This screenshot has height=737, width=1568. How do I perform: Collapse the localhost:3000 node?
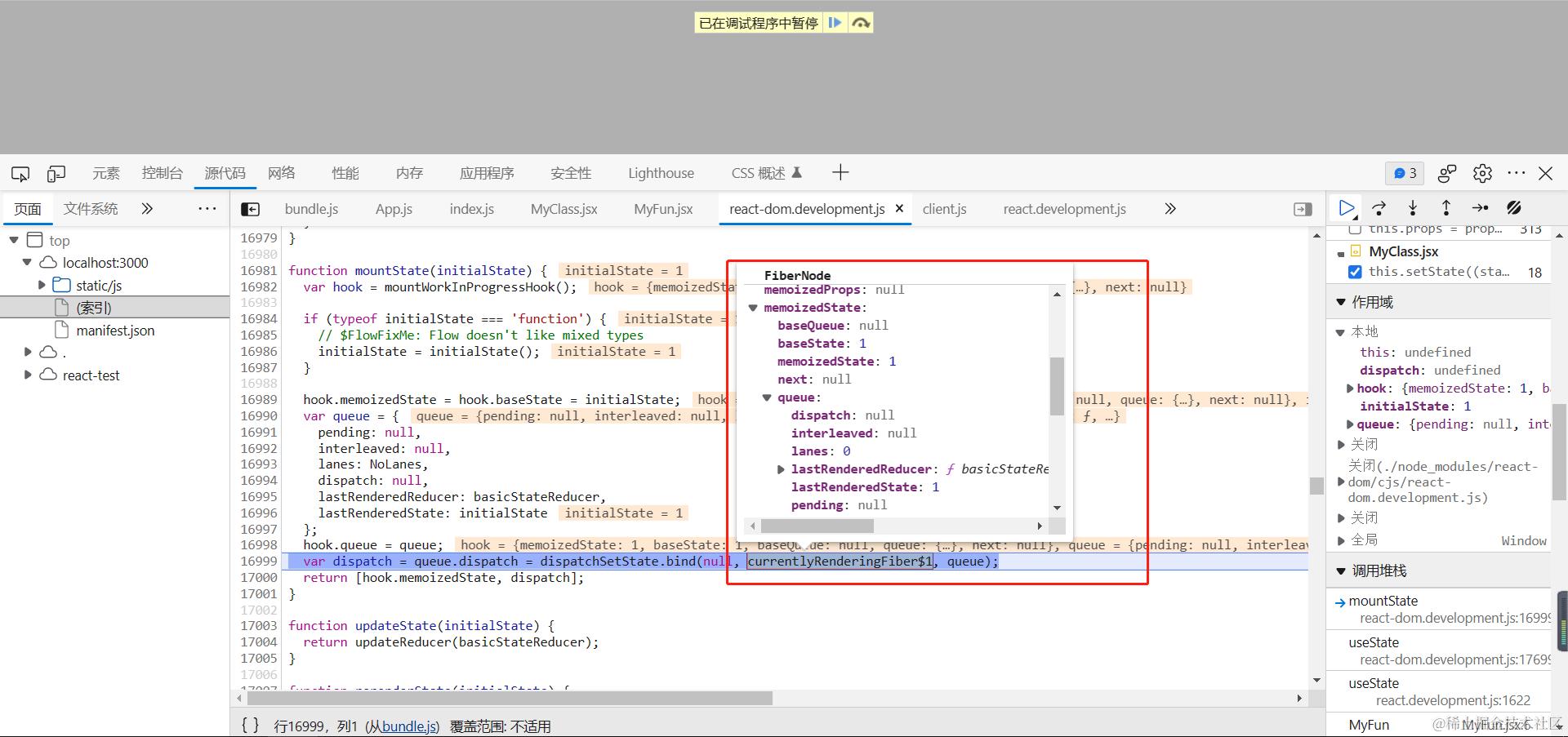click(x=28, y=262)
